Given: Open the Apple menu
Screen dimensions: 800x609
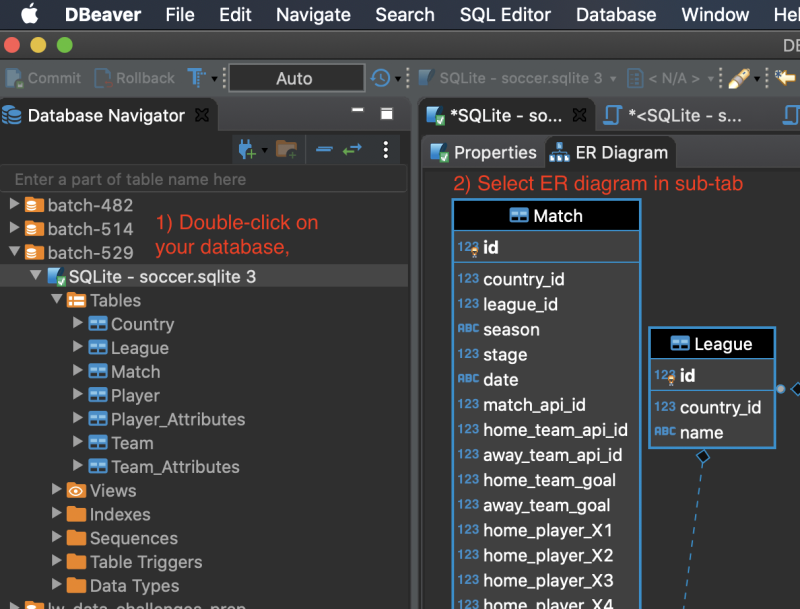Looking at the screenshot, I should click(30, 14).
